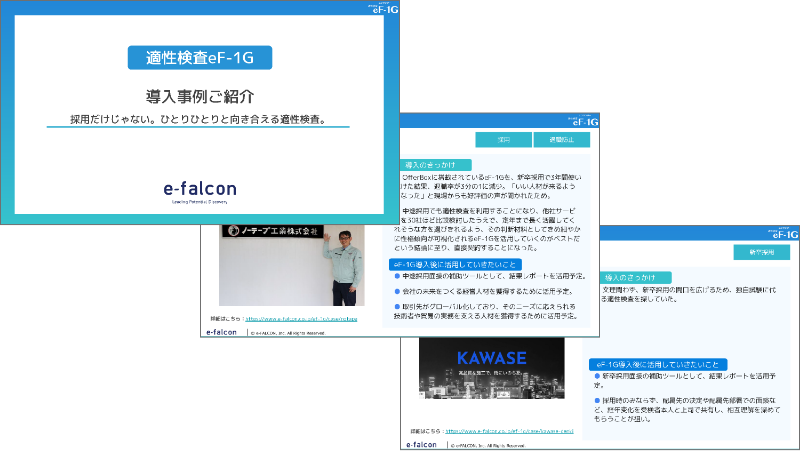Click the 適性検査eF-1G blue title banner
This screenshot has height=451, width=800.
point(199,58)
